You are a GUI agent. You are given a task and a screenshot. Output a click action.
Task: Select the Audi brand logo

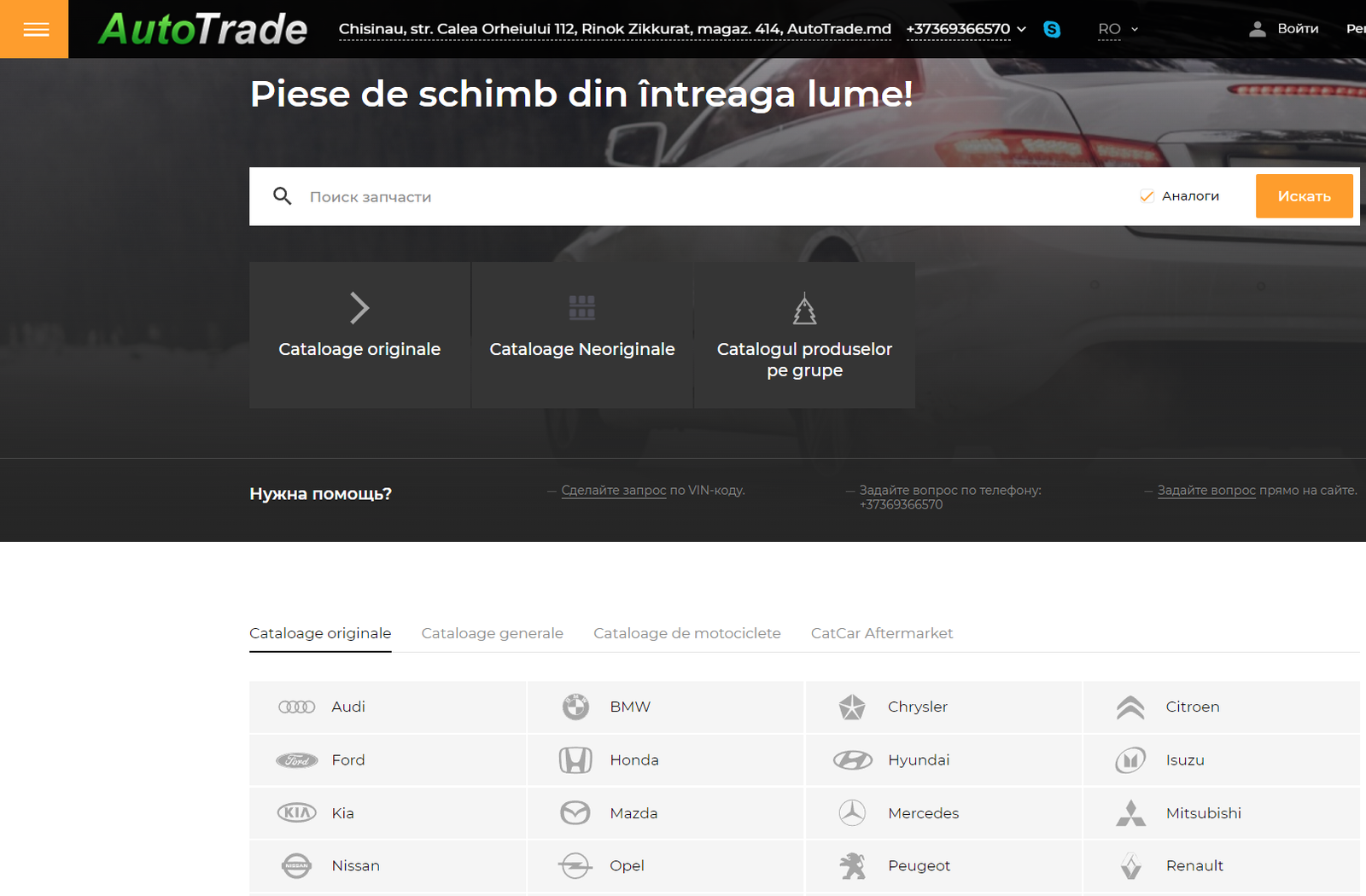(x=297, y=707)
